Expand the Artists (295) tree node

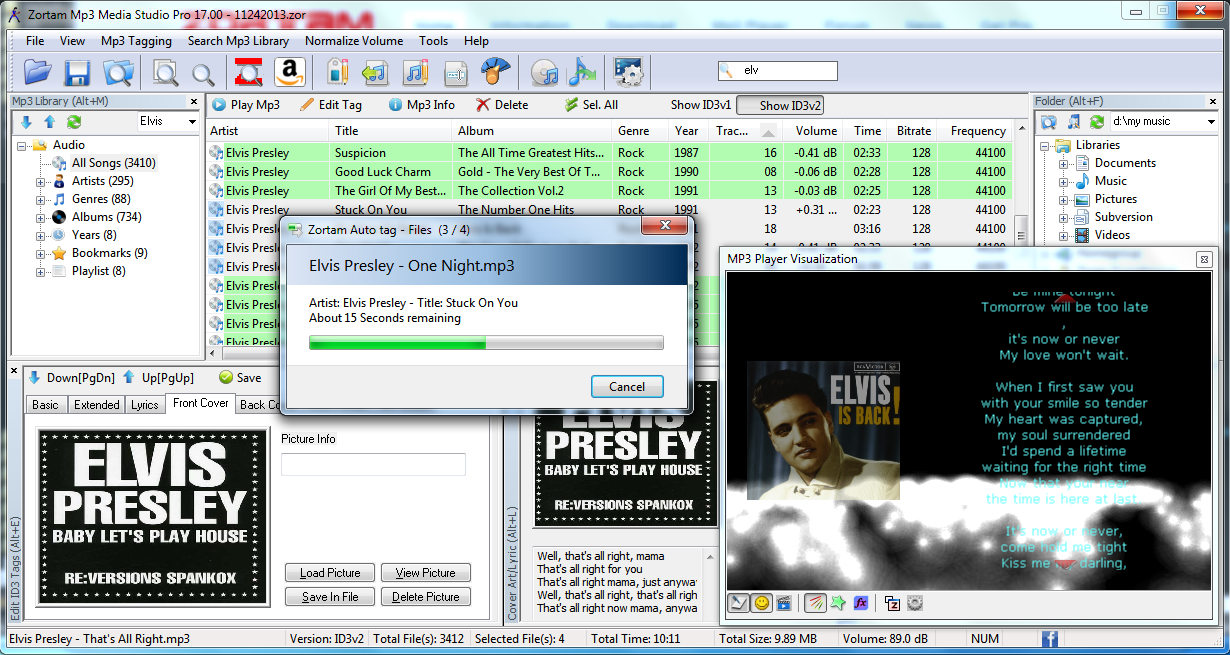tap(41, 182)
